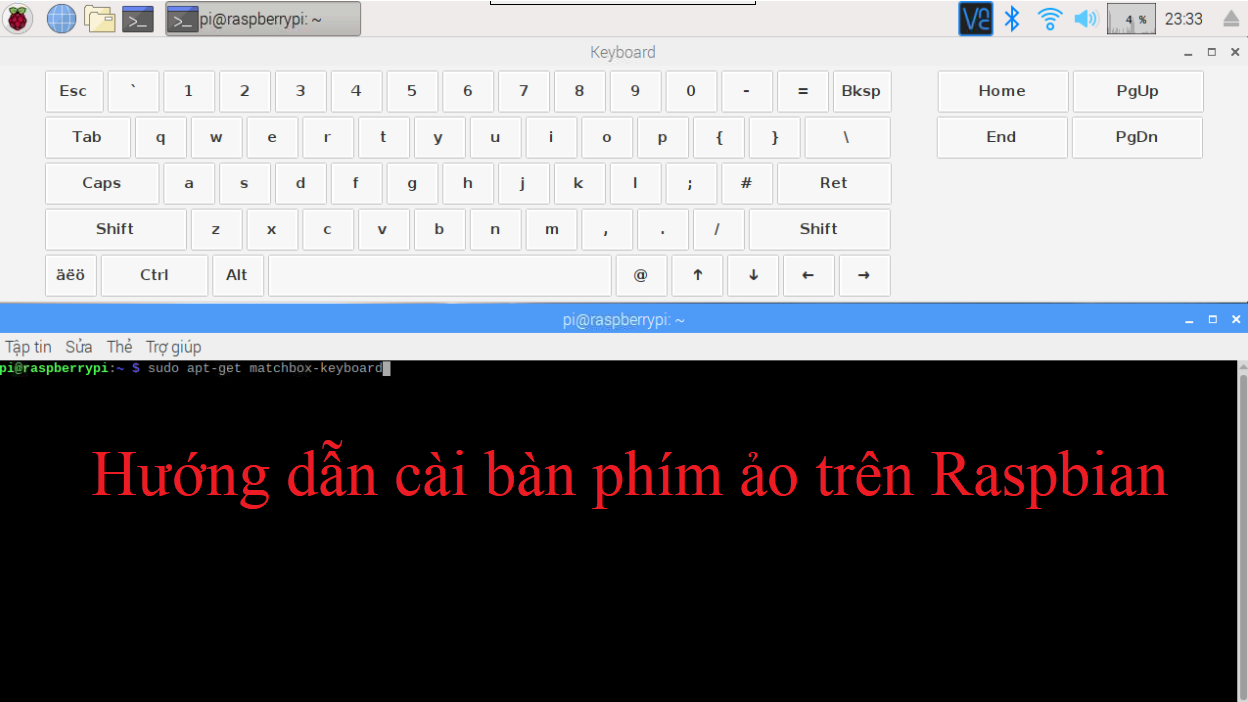Click the terminal command line text
Image resolution: width=1248 pixels, height=702 pixels.
pyautogui.click(x=265, y=368)
